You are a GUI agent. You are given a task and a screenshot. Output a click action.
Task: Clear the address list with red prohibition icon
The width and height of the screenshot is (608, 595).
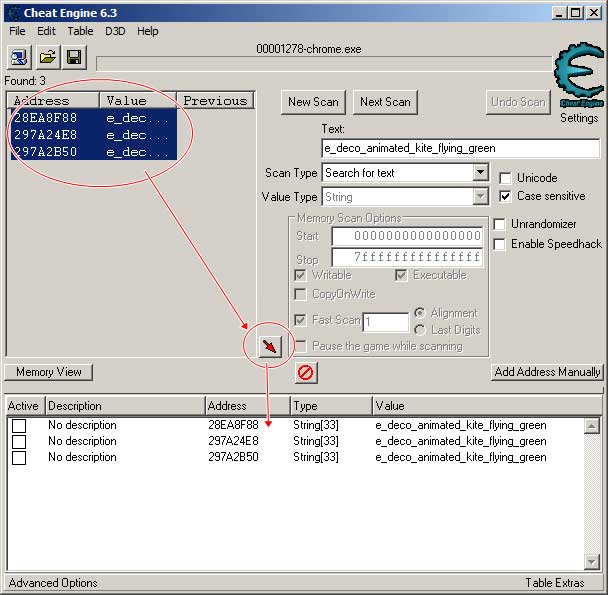(x=306, y=372)
